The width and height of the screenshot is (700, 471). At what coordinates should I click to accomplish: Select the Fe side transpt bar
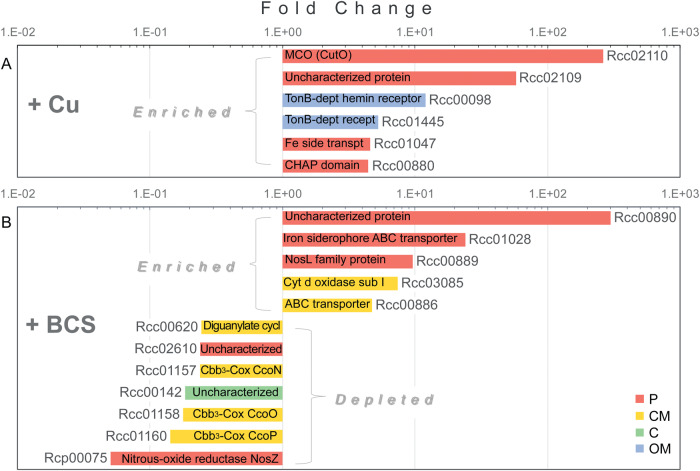326,144
